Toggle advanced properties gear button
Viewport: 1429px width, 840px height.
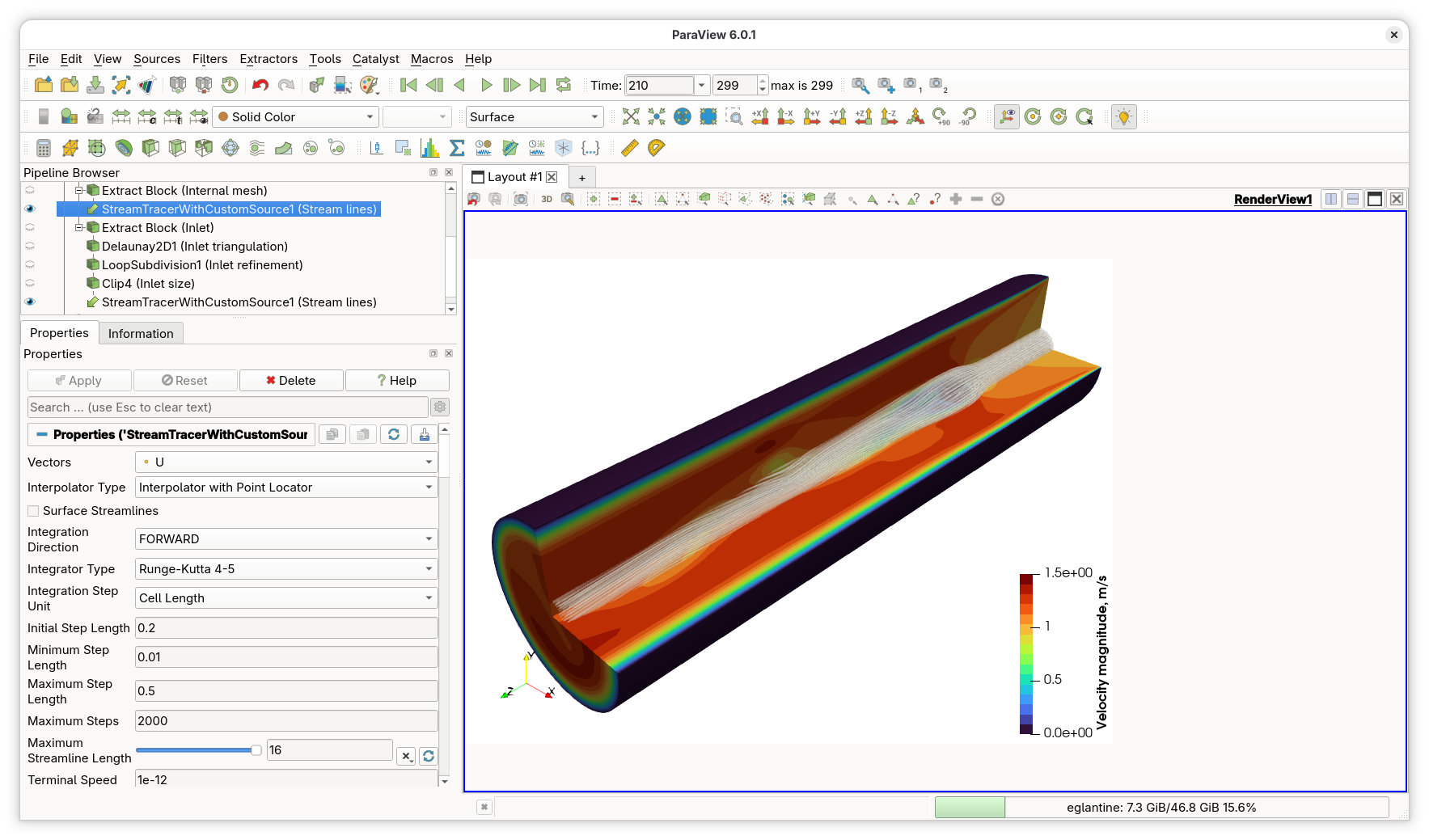(440, 407)
